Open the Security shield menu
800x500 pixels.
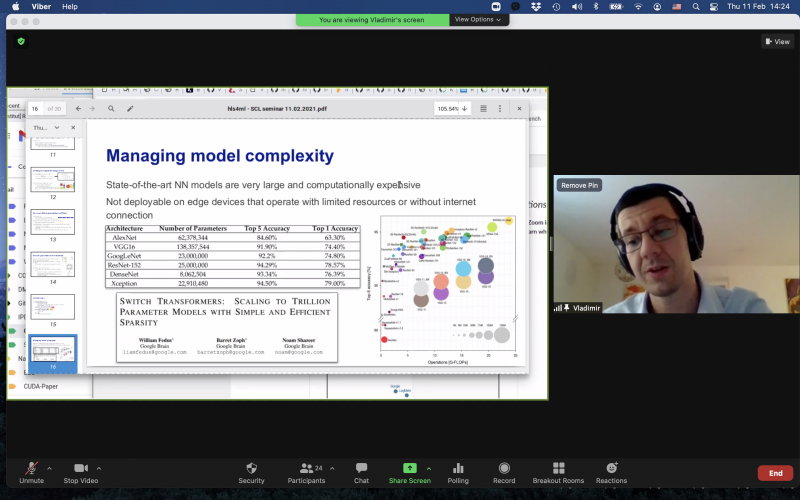click(x=252, y=472)
